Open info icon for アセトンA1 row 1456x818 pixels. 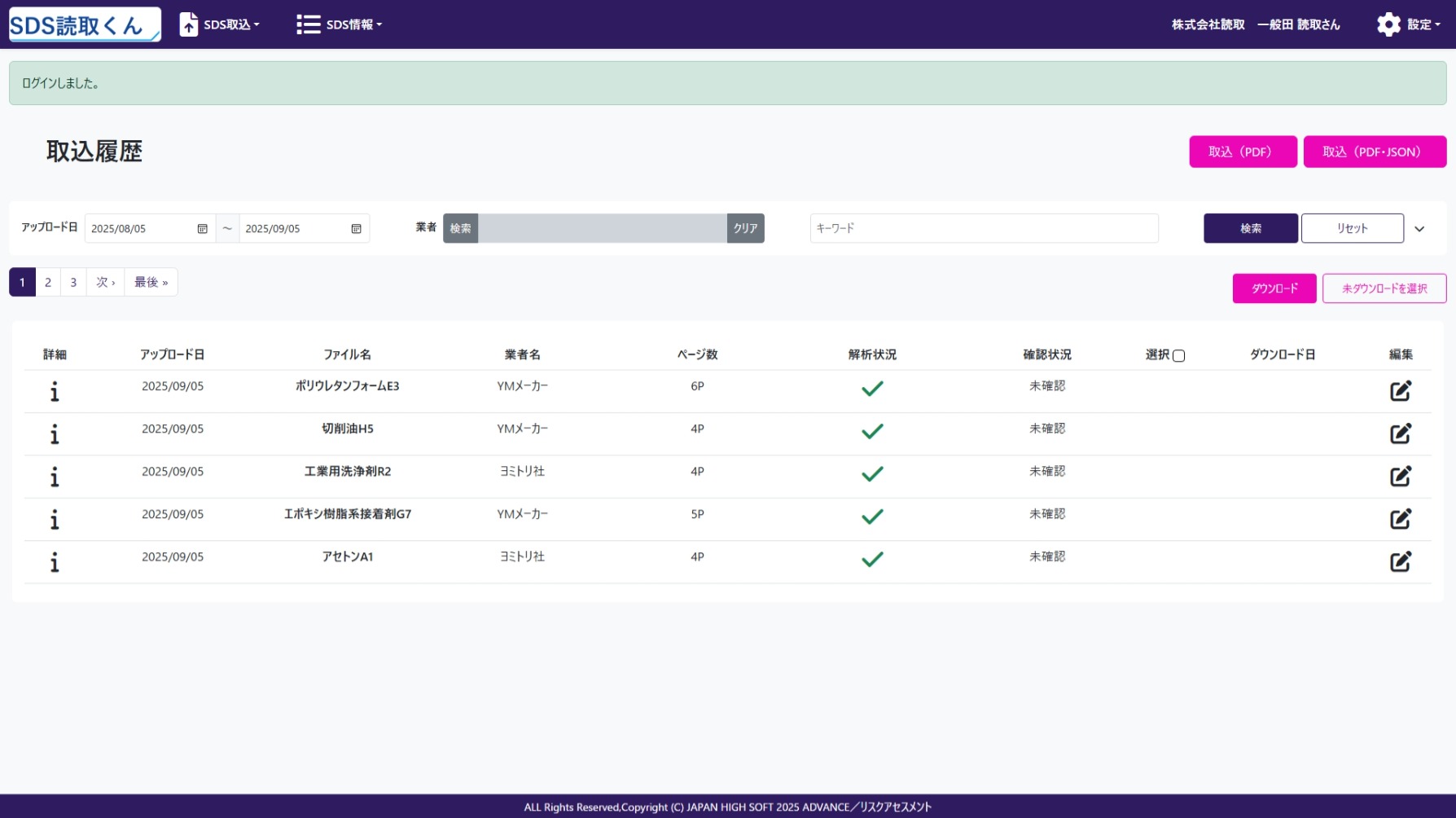tap(55, 562)
